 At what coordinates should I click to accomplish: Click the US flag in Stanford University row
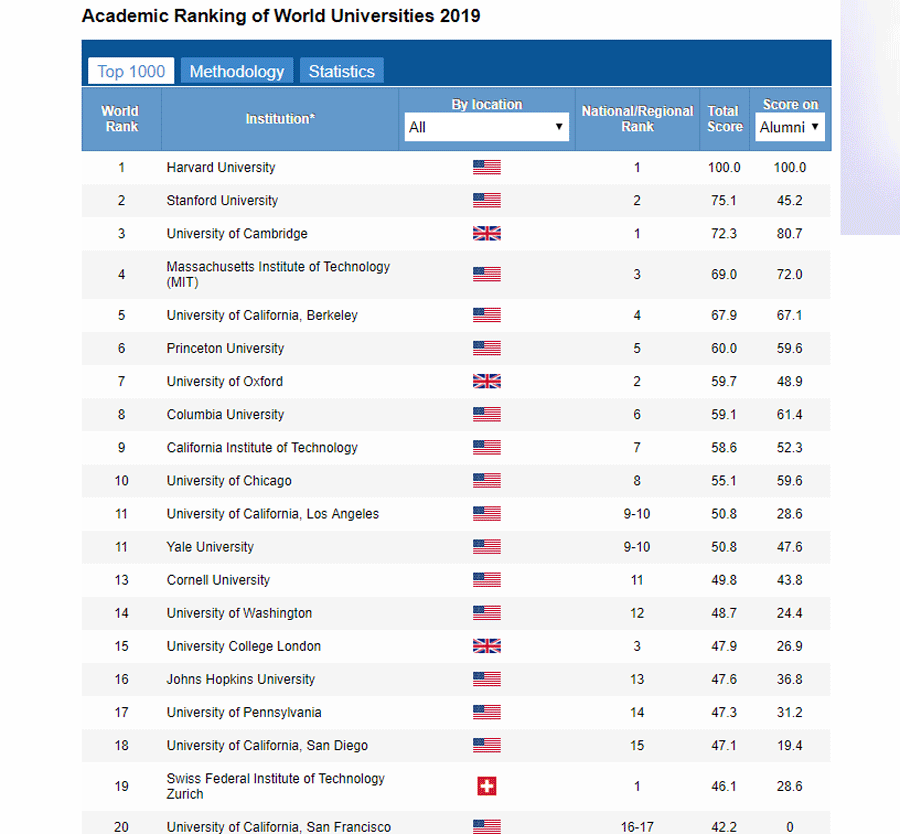coord(486,200)
